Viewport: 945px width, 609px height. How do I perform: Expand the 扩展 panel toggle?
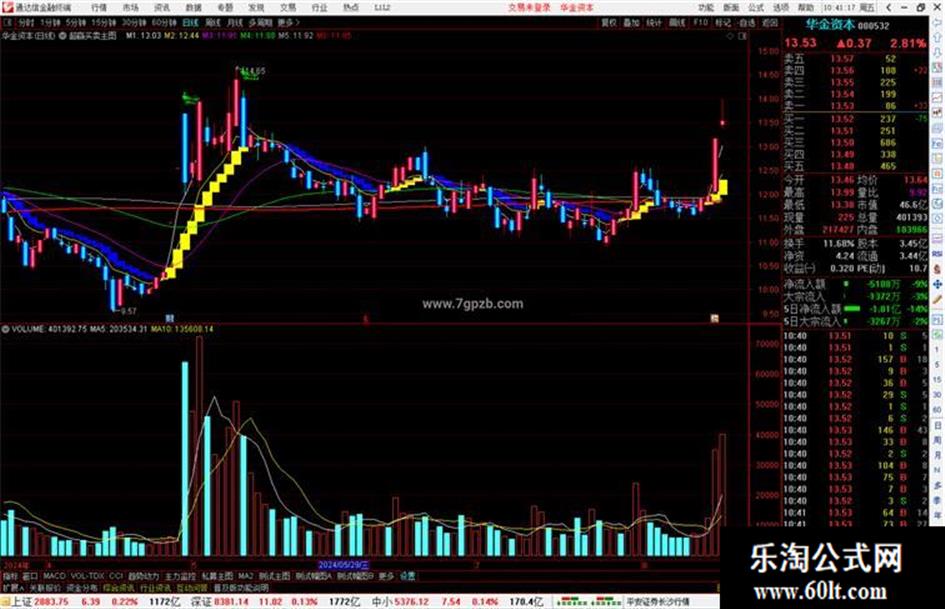(12, 587)
